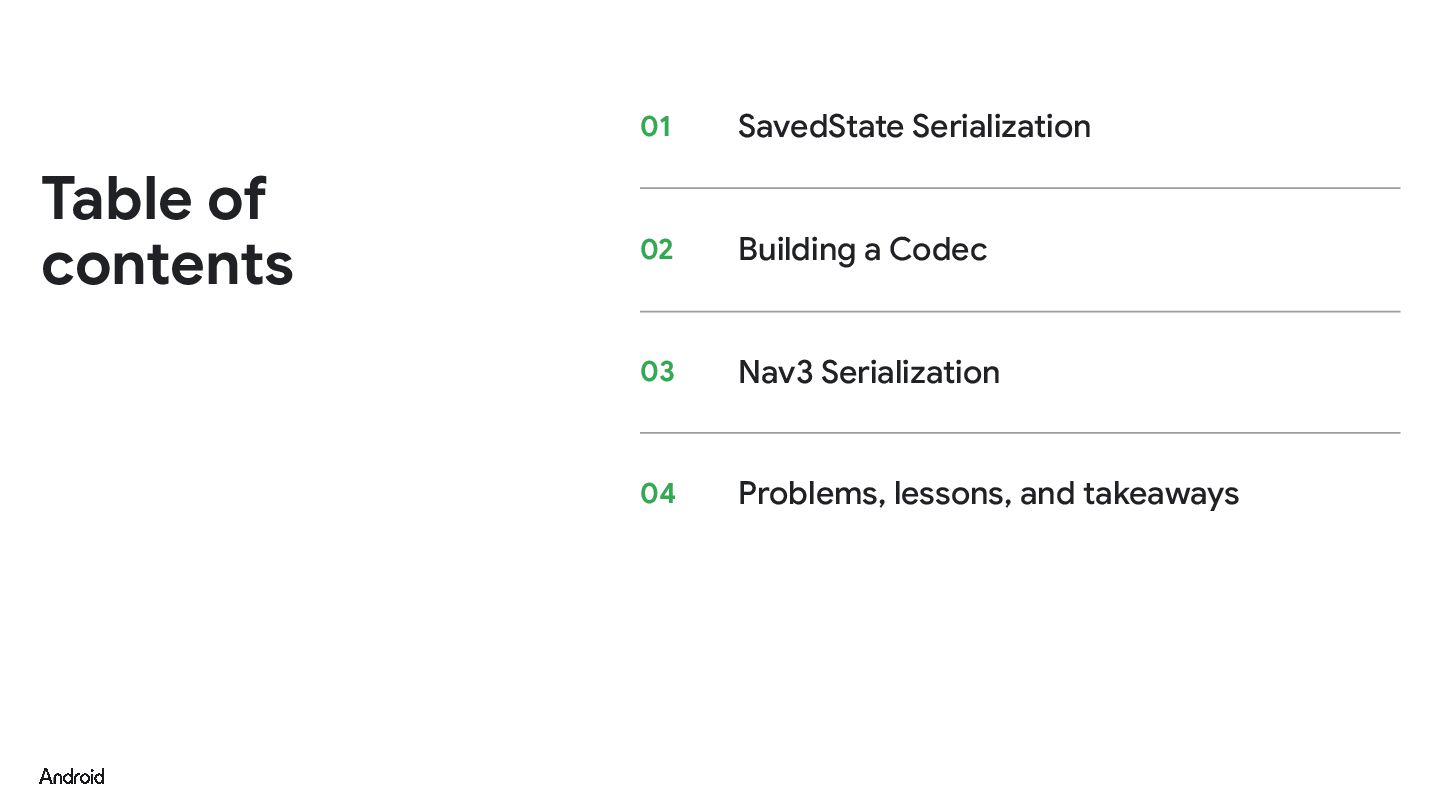
Task: Click the green 02 section number
Action: [656, 249]
